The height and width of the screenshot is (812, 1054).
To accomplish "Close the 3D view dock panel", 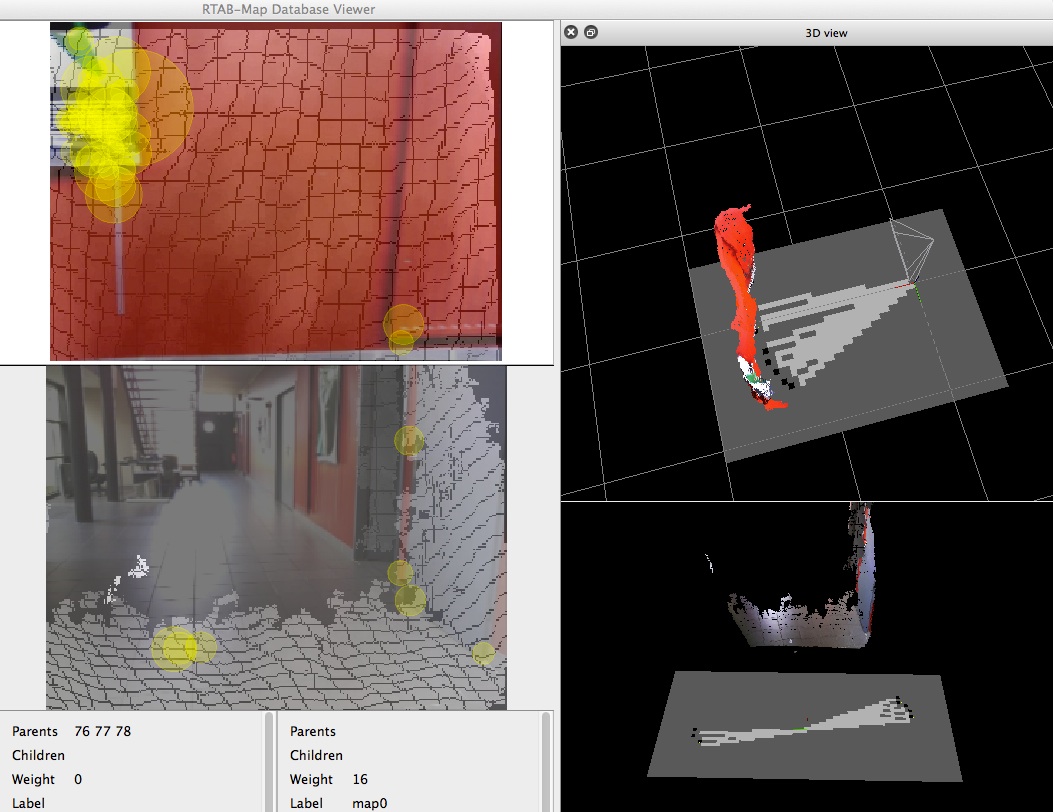I will coord(571,32).
